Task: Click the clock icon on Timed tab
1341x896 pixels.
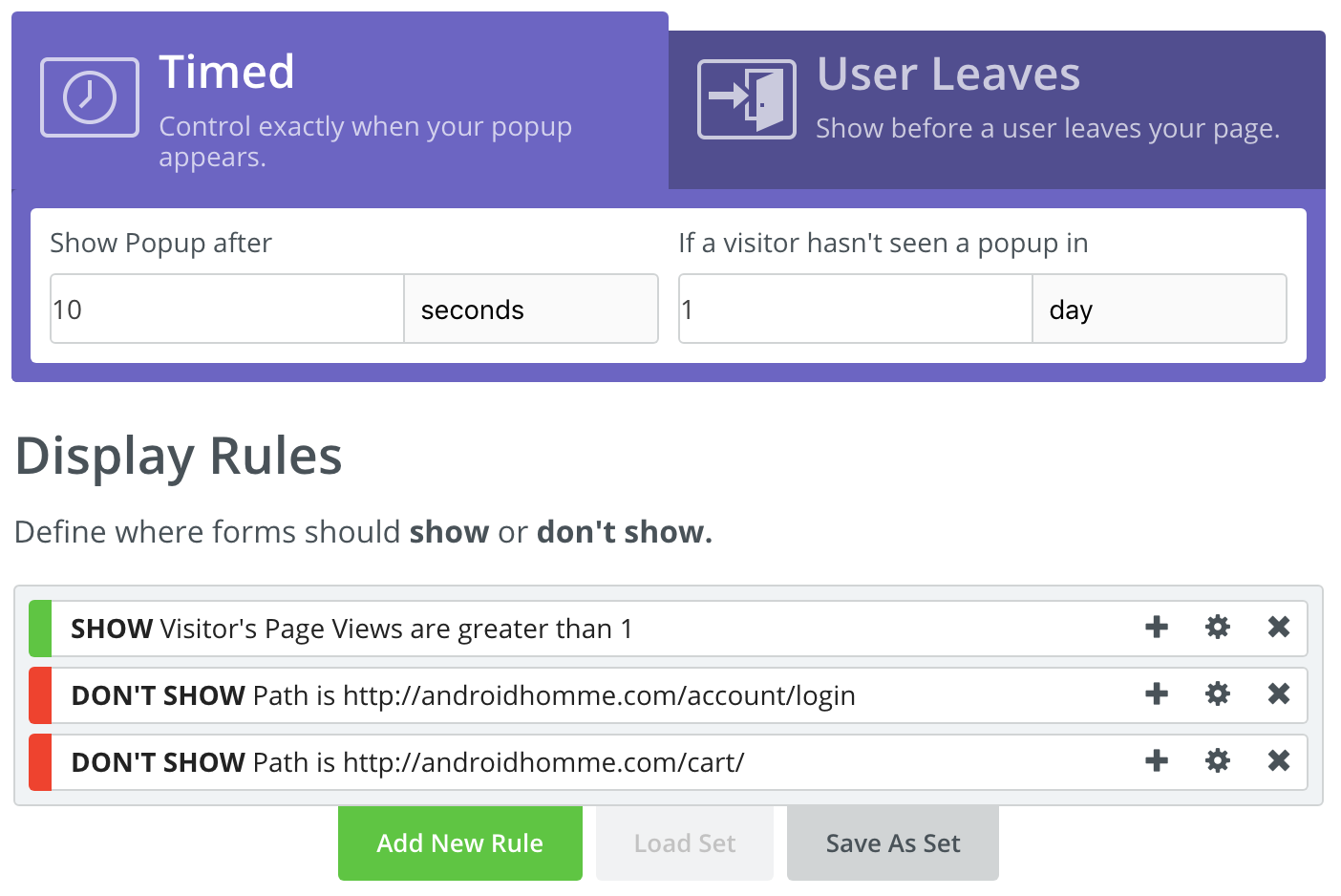Action: (90, 97)
